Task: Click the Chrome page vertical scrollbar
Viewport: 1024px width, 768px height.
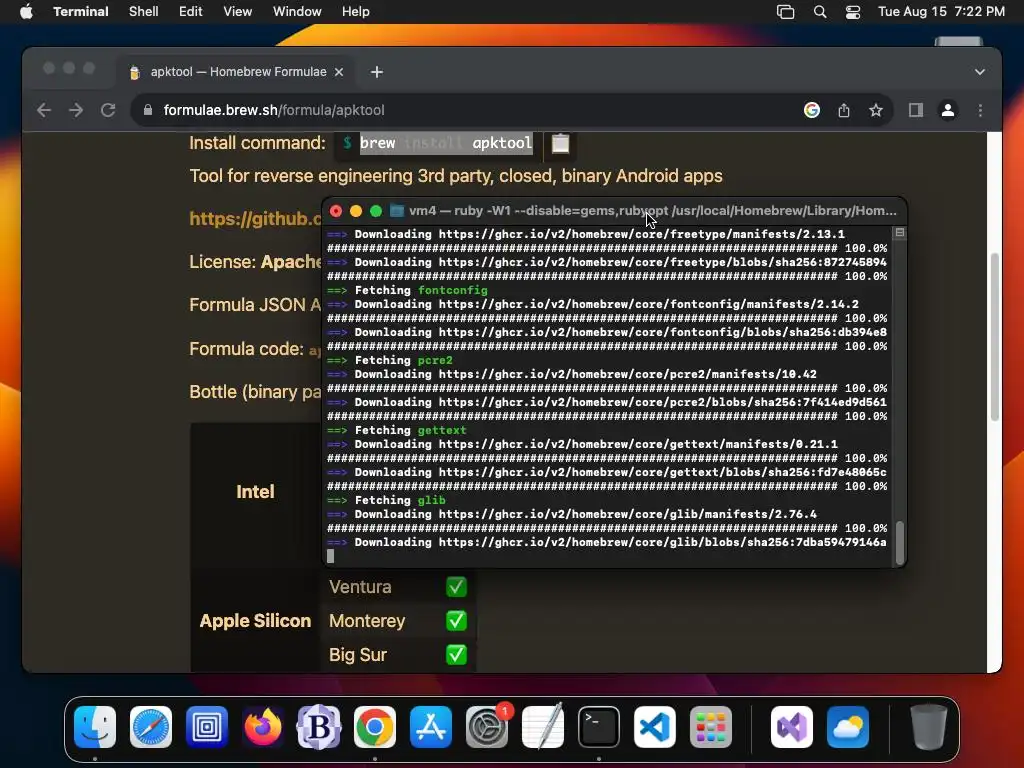Action: point(995,336)
